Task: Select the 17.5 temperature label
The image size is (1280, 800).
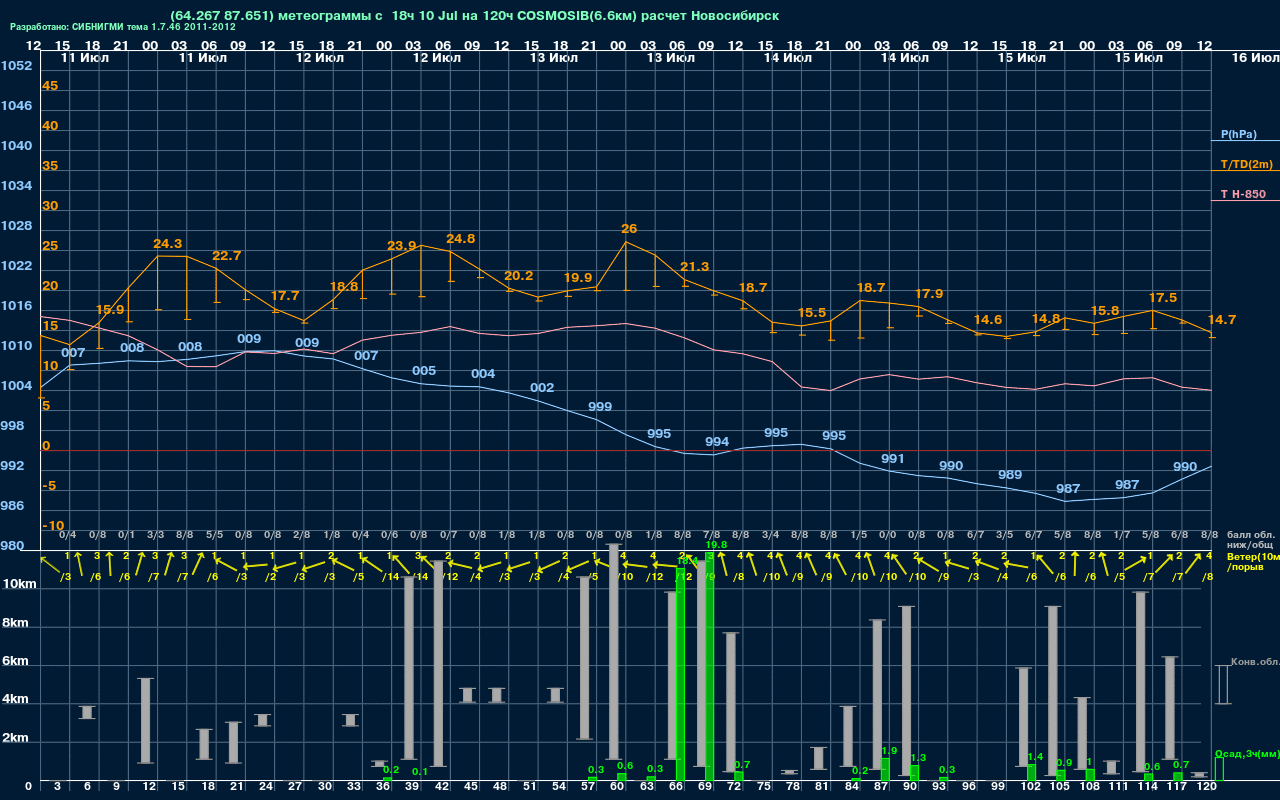Action: pyautogui.click(x=1163, y=298)
